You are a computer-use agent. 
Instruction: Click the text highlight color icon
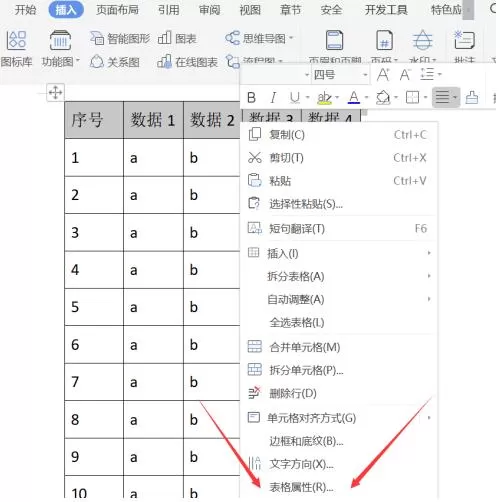(324, 98)
